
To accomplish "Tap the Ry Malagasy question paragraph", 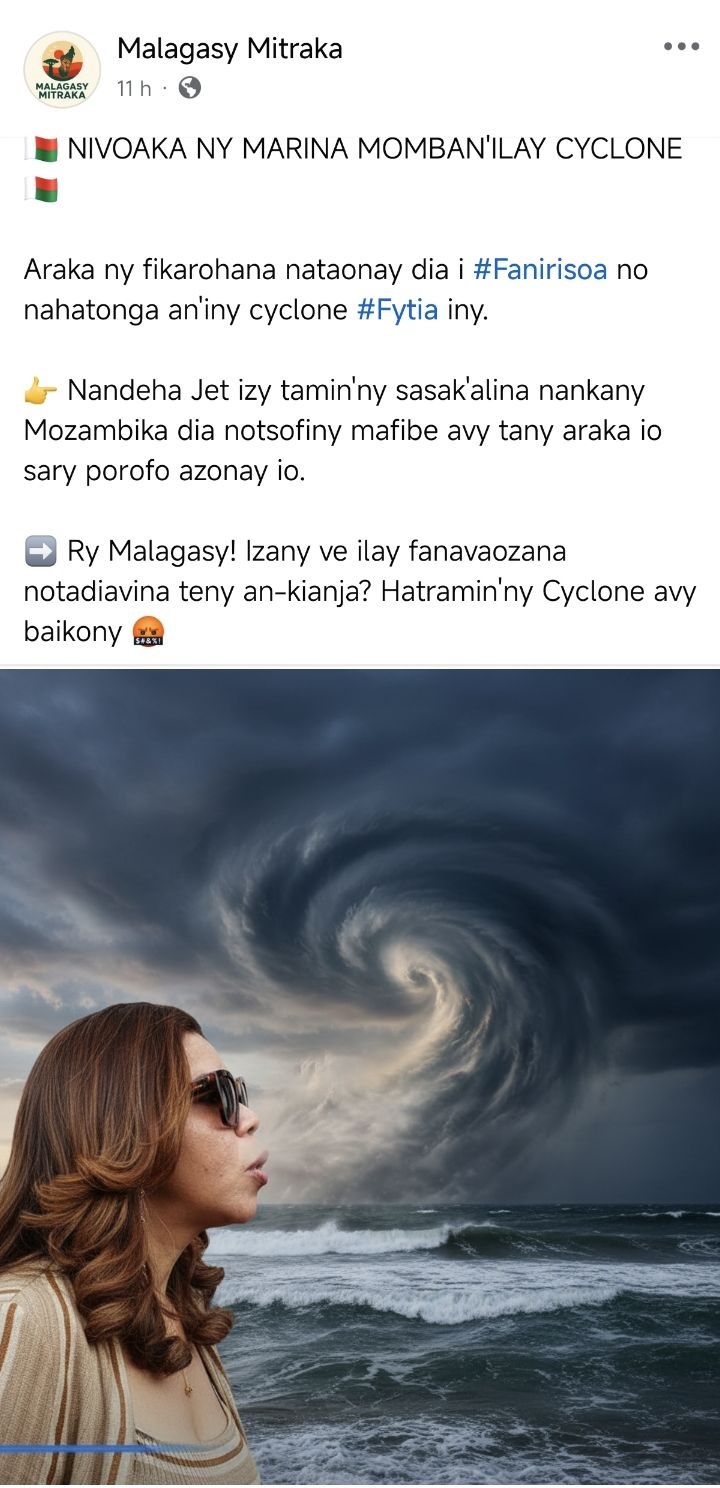I will [360, 591].
